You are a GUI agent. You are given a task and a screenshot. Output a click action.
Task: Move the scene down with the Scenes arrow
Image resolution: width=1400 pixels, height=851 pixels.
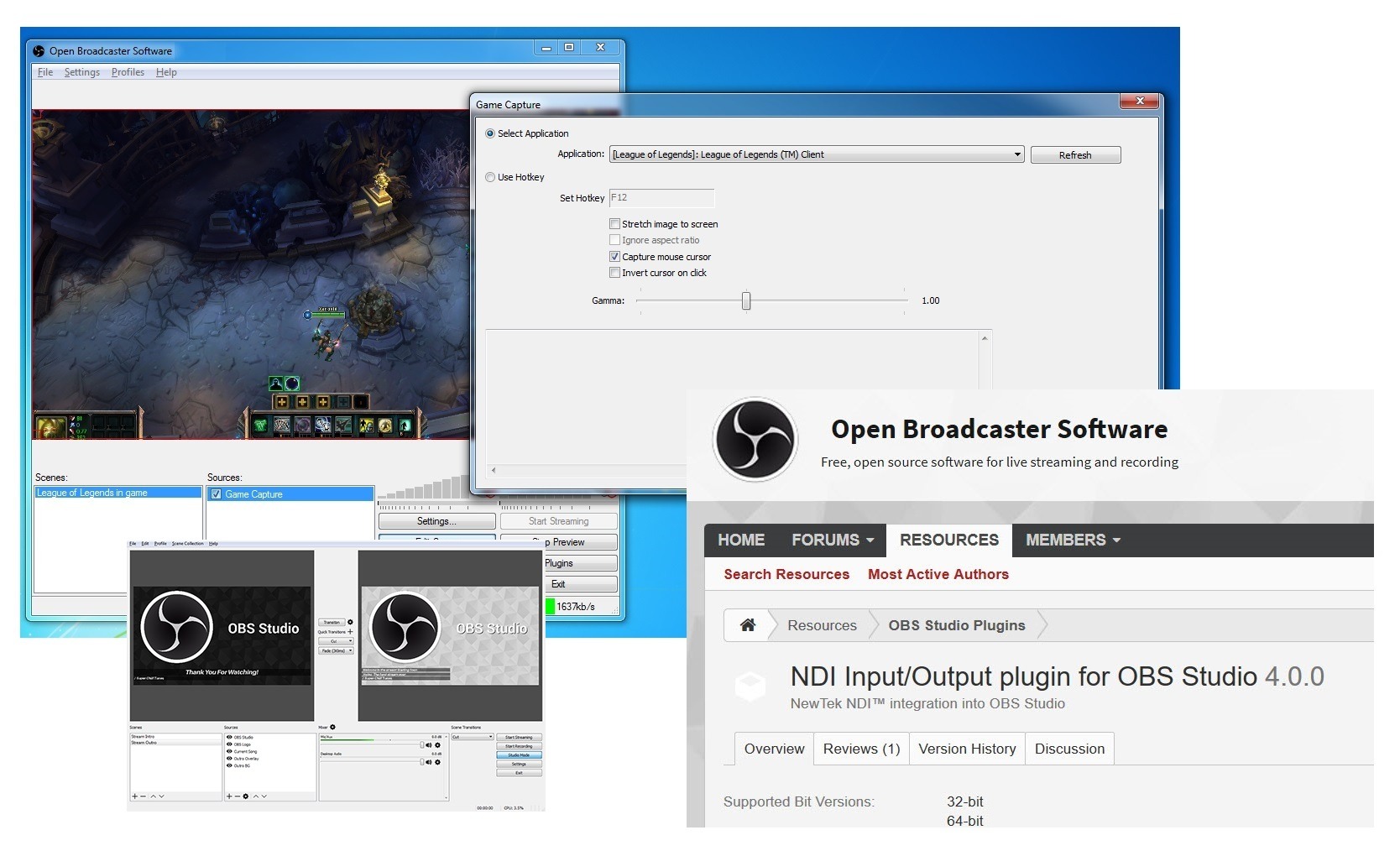pyautogui.click(x=161, y=796)
